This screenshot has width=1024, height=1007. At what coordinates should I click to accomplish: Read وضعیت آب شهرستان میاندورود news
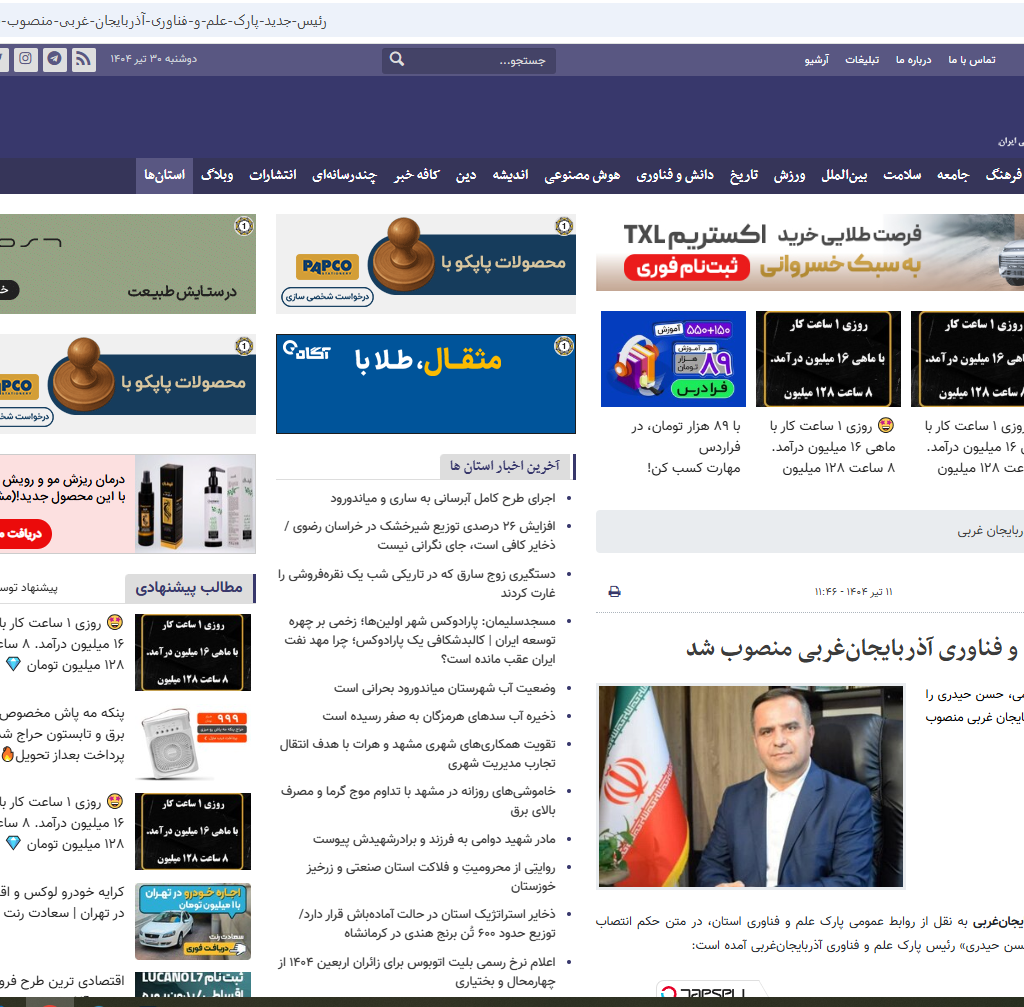(x=445, y=688)
